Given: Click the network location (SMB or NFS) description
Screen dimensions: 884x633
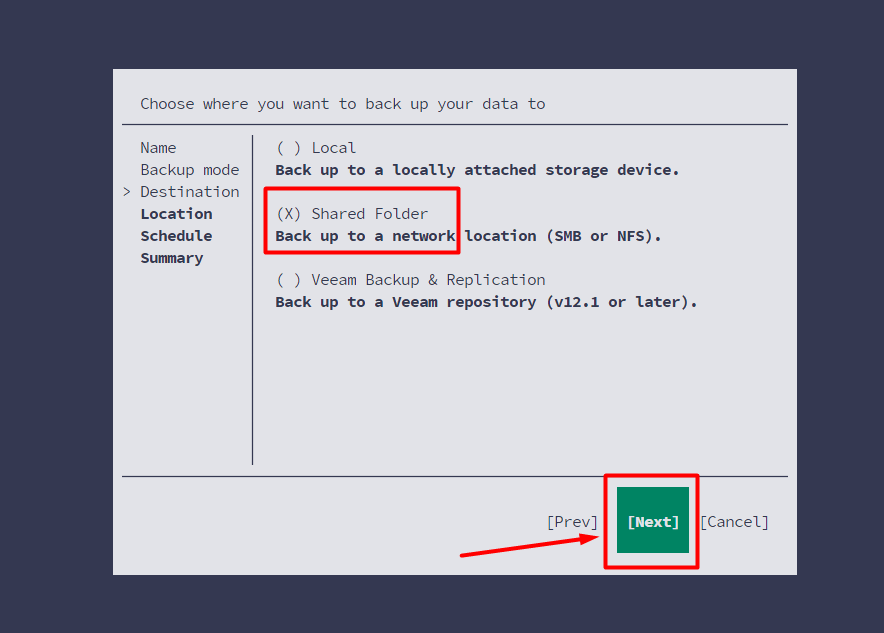Looking at the screenshot, I should click(468, 236).
